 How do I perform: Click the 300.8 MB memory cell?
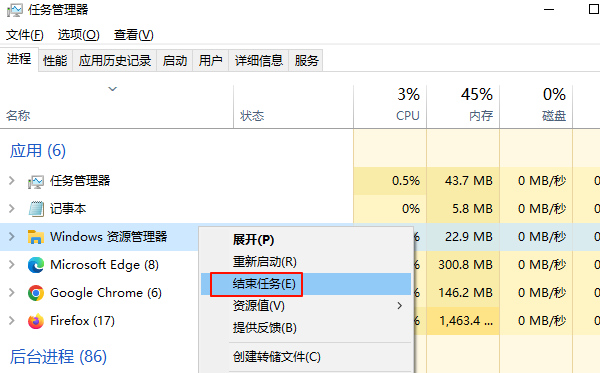click(x=463, y=264)
